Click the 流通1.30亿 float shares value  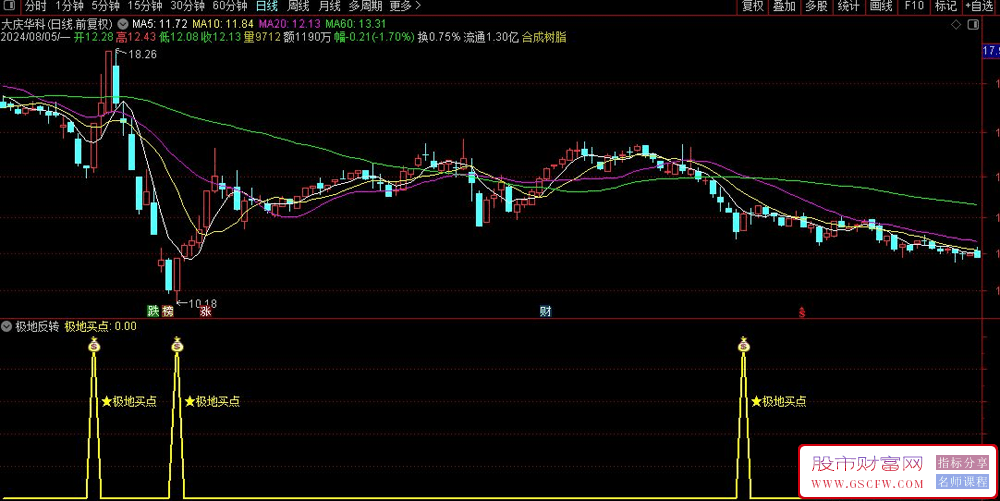click(x=491, y=38)
